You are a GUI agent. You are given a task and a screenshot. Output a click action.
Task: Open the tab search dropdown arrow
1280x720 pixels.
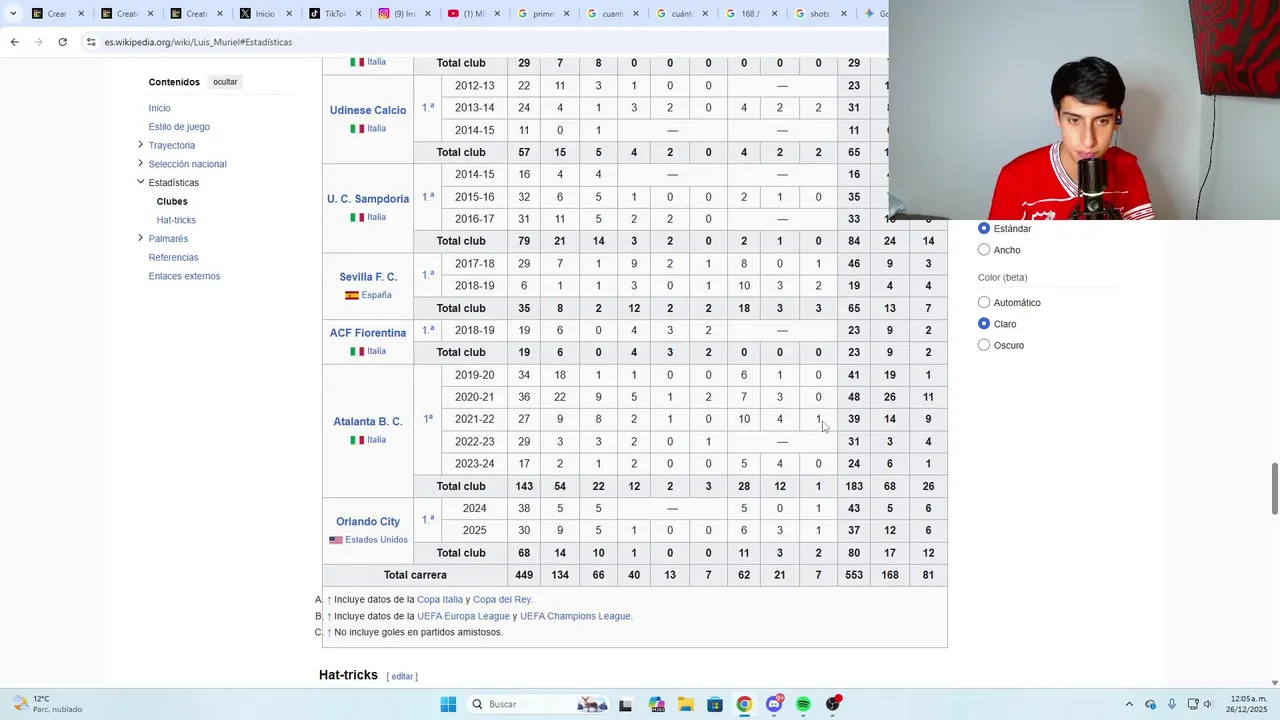point(13,14)
